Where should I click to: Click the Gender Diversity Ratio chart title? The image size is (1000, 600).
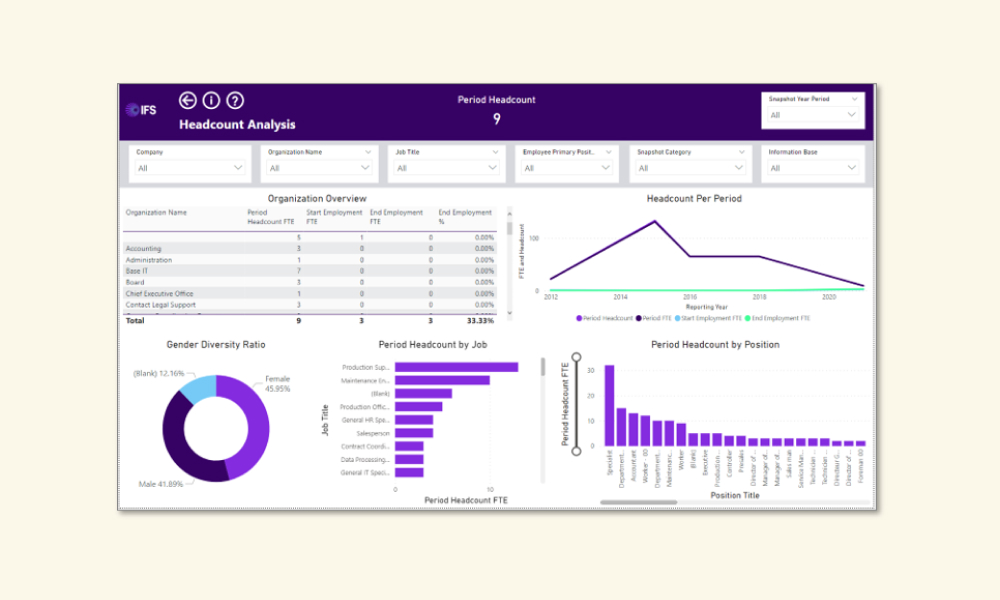click(216, 345)
